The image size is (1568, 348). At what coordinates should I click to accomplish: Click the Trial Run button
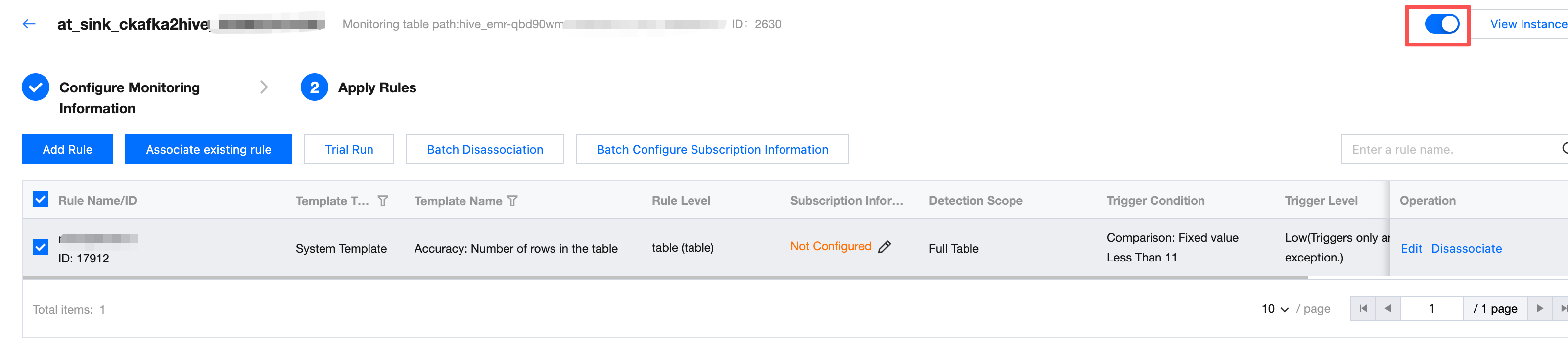click(x=349, y=150)
